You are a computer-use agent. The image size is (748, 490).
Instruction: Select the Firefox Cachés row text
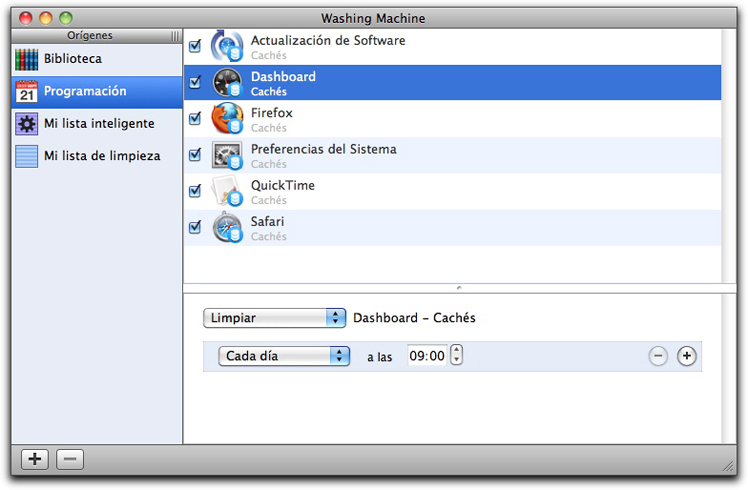pos(269,128)
